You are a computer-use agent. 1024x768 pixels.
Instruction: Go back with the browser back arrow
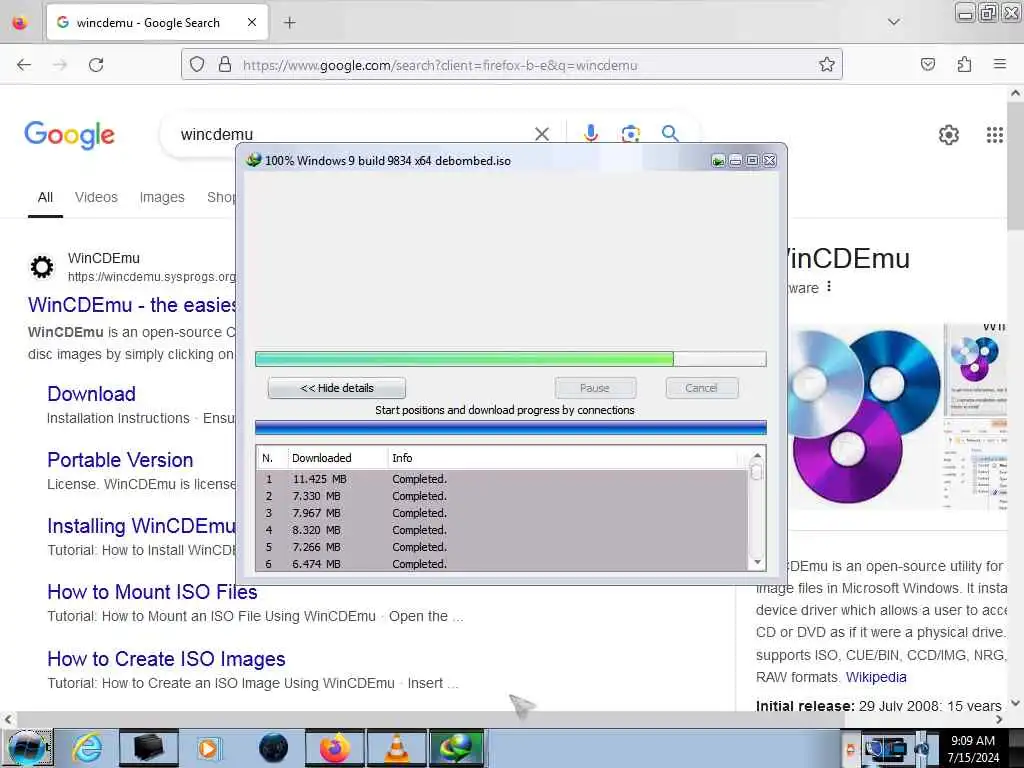point(24,65)
